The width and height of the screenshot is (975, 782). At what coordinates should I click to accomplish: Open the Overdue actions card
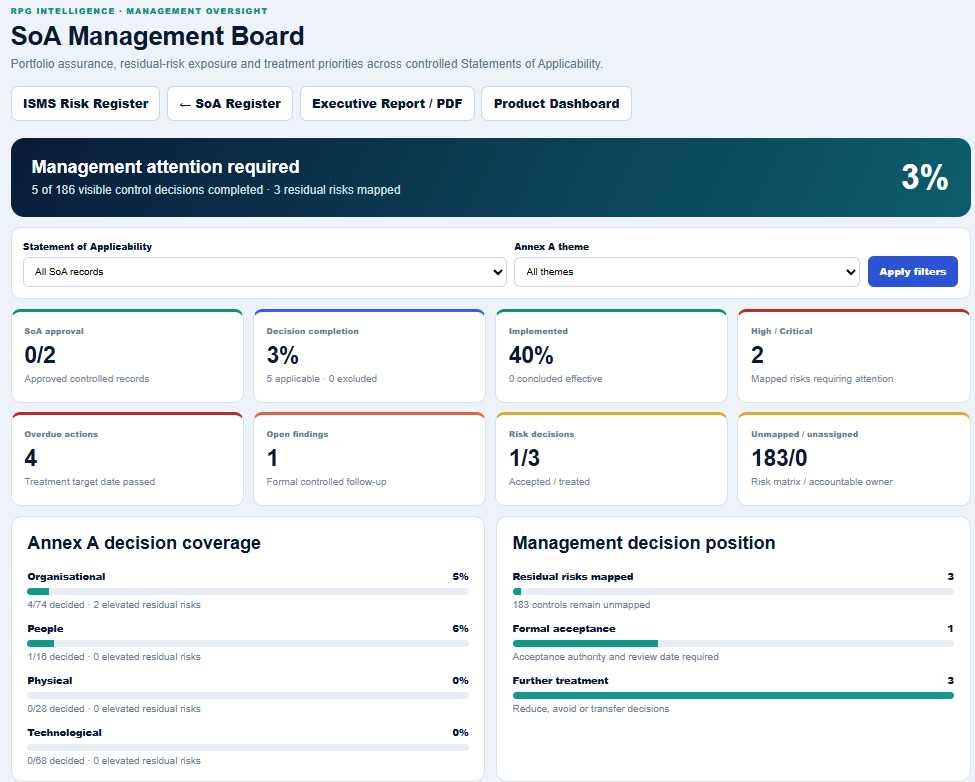coord(127,459)
